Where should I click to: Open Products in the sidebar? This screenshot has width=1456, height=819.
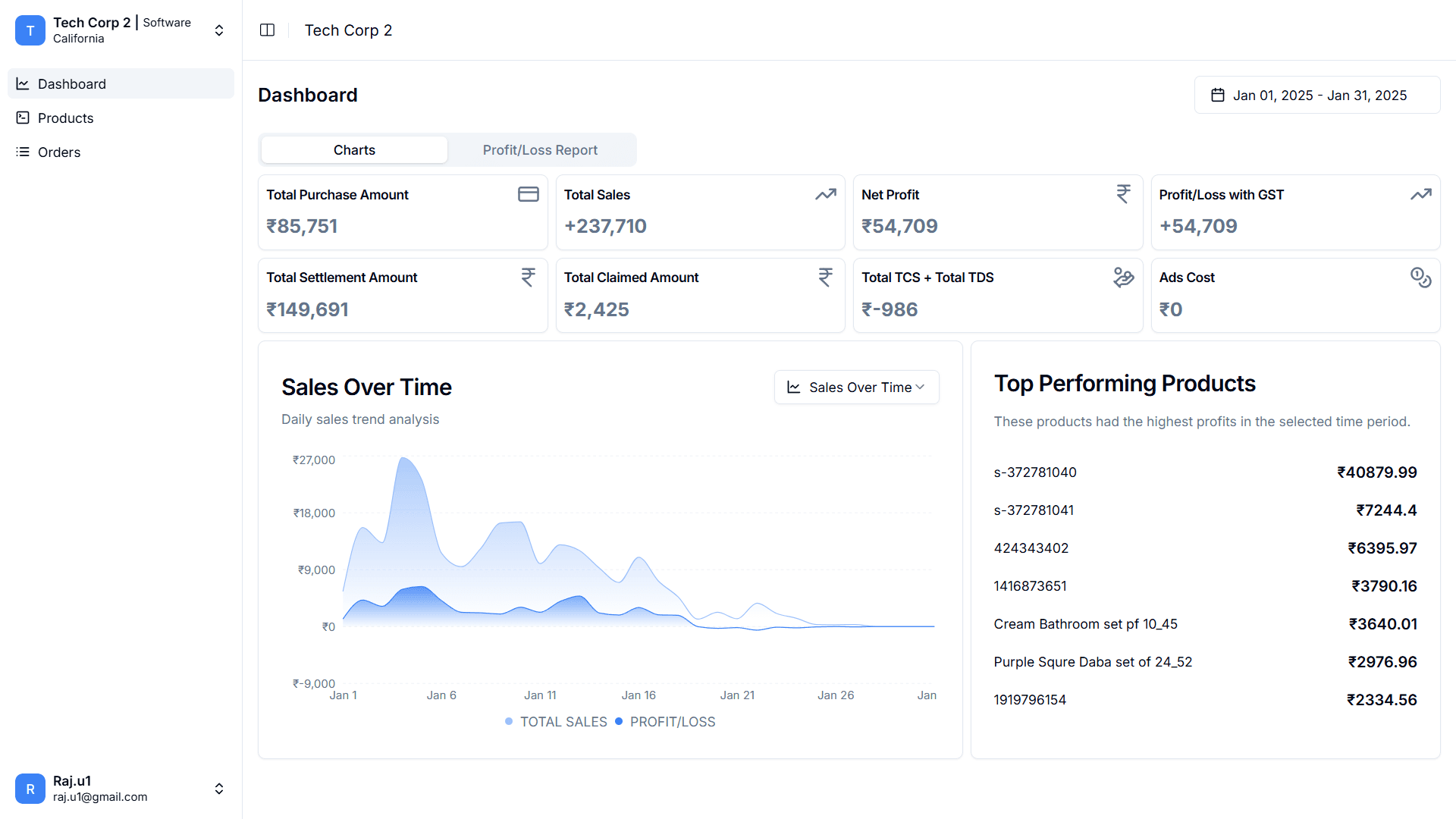pyautogui.click(x=121, y=118)
